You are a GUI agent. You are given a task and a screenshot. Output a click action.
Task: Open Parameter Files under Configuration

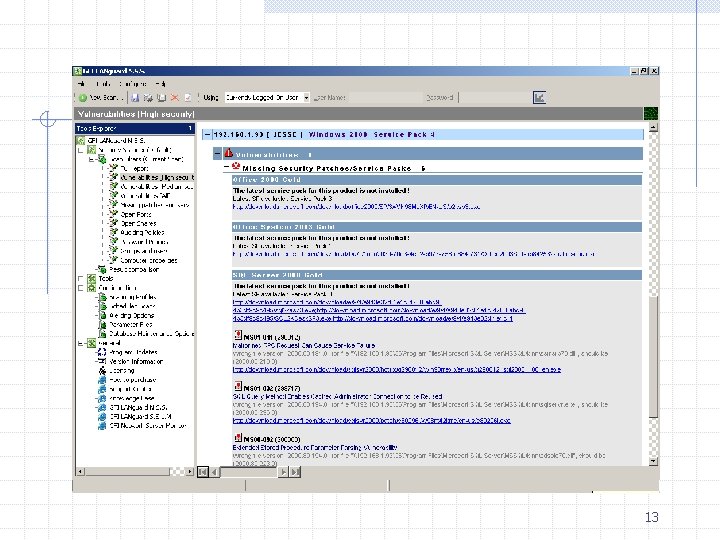[131, 325]
